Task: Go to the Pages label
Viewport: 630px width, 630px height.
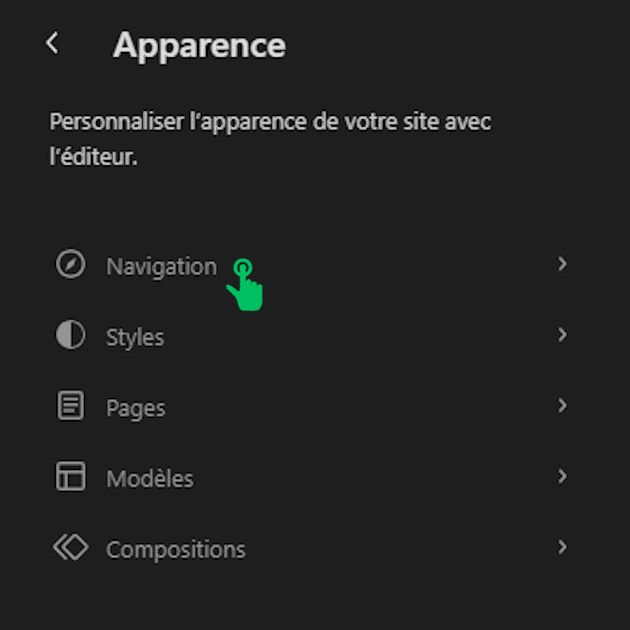Action: pos(136,409)
